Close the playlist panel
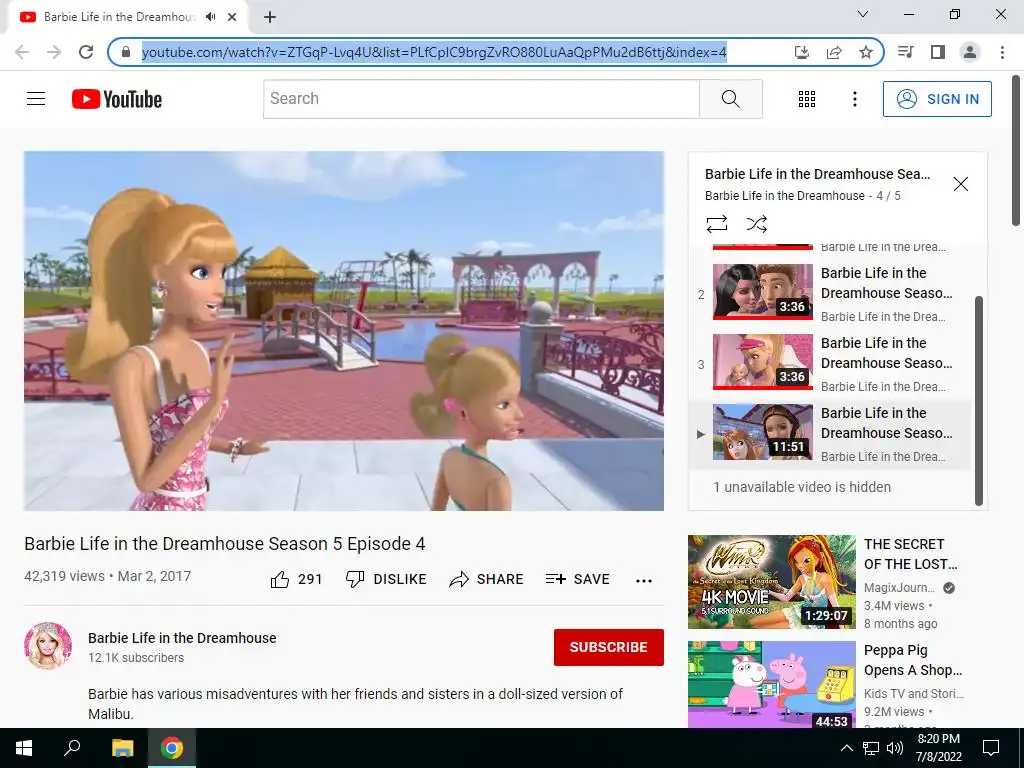1024x768 pixels. coord(960,184)
